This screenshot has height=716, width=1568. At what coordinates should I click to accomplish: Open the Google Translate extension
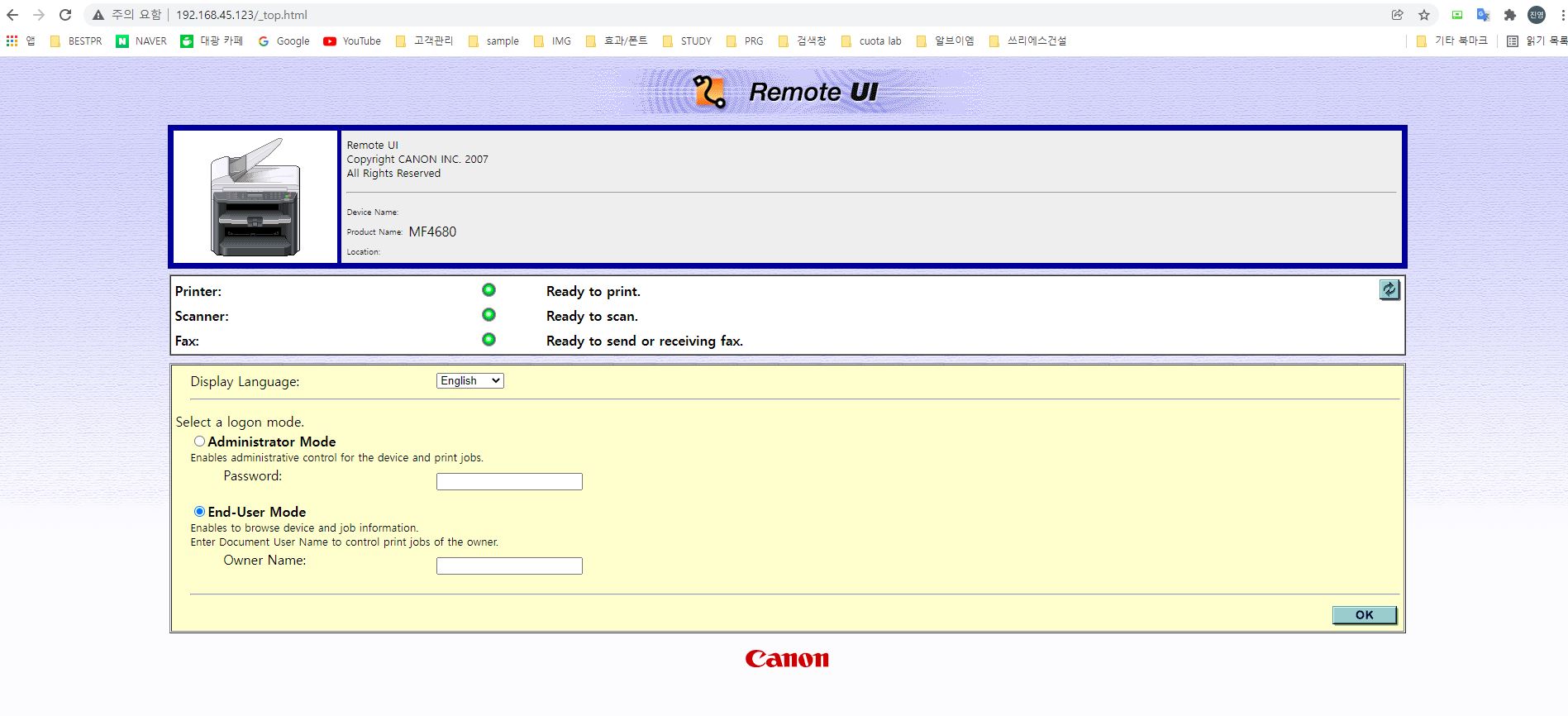pyautogui.click(x=1484, y=15)
